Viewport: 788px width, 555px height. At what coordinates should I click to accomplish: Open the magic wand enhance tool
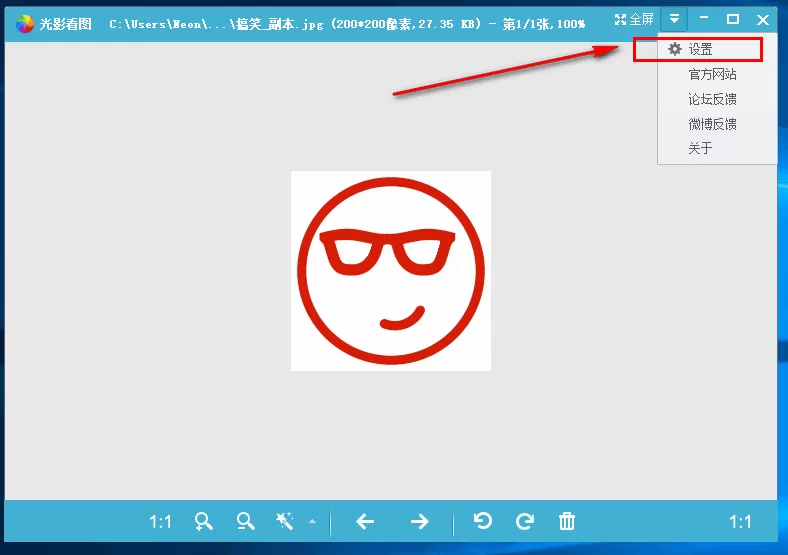[285, 521]
